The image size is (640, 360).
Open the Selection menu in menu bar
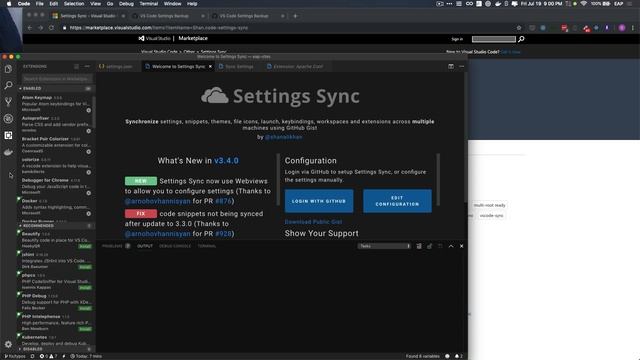(x=74, y=4)
